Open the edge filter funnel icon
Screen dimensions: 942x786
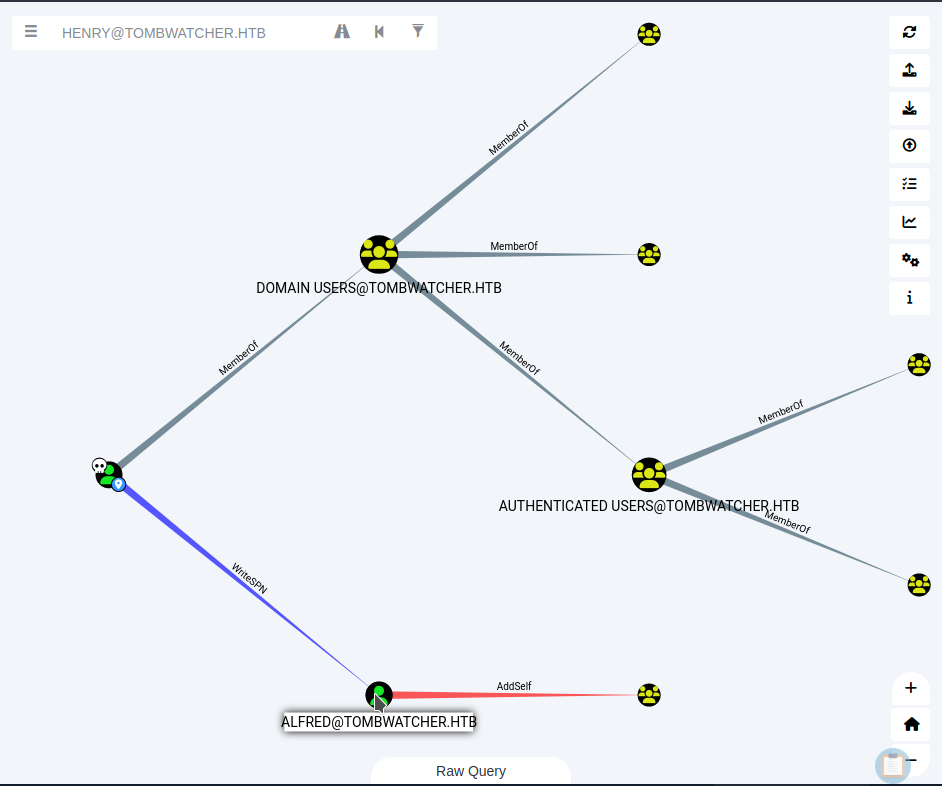coord(418,32)
